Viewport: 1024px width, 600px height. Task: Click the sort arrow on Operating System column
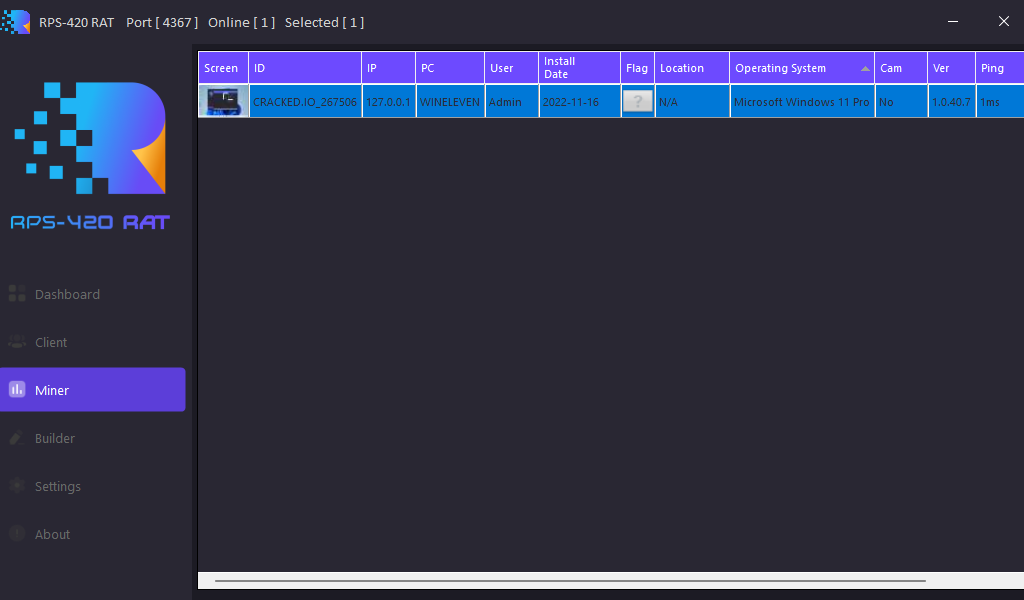pyautogui.click(x=865, y=69)
